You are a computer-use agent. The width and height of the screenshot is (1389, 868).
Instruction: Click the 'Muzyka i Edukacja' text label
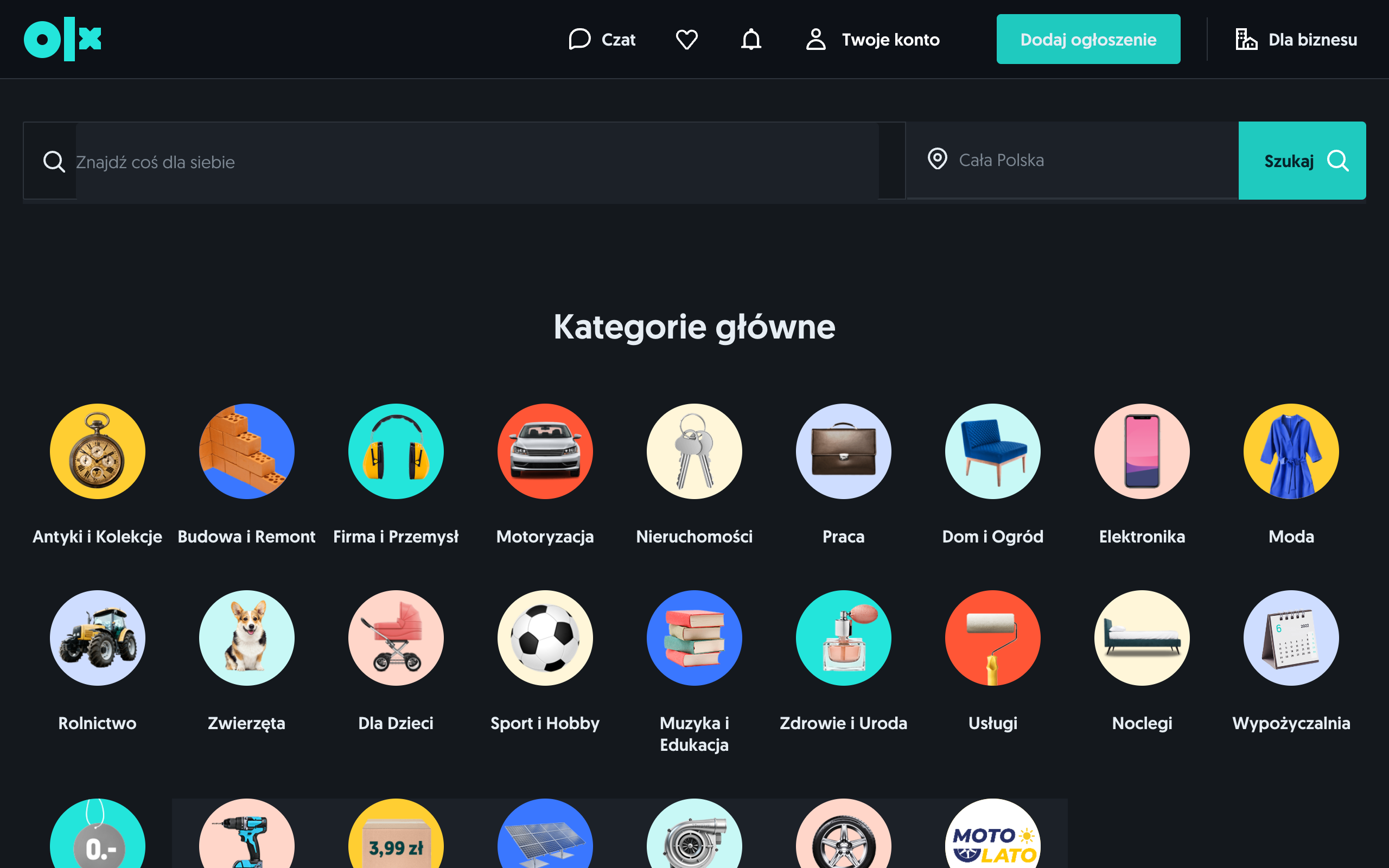pos(694,734)
